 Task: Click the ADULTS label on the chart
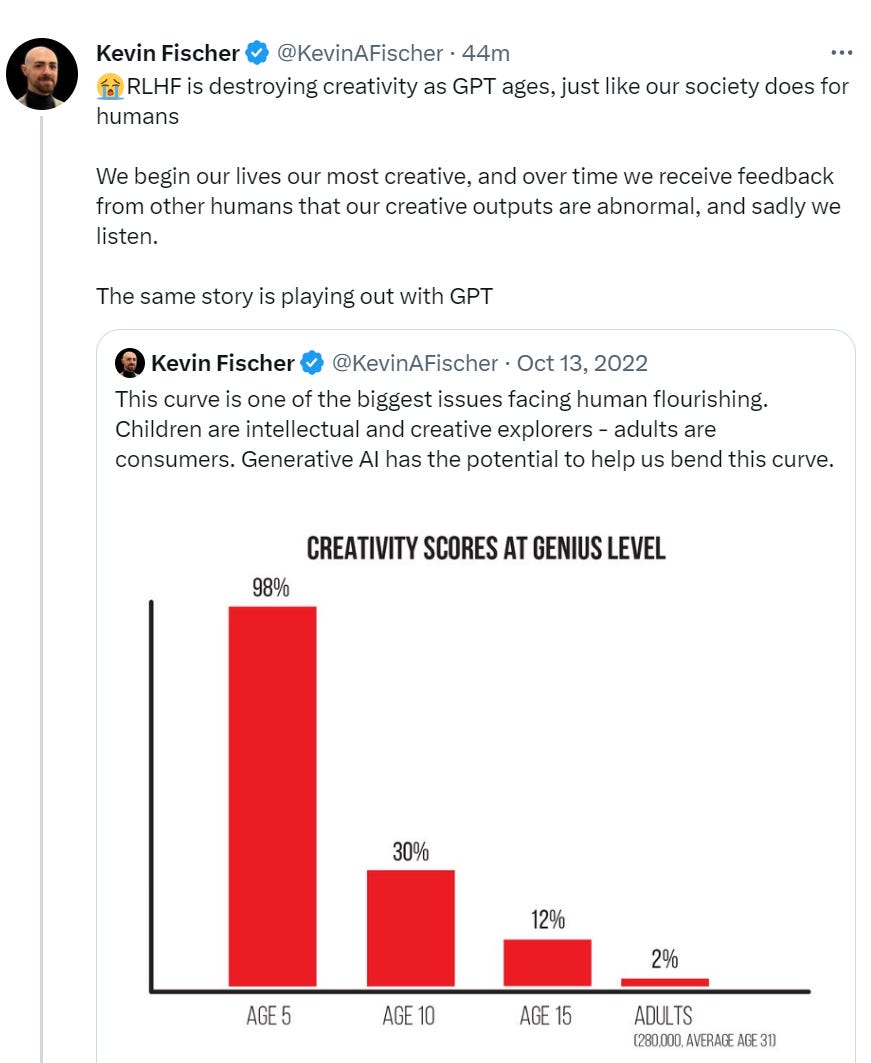click(663, 1016)
